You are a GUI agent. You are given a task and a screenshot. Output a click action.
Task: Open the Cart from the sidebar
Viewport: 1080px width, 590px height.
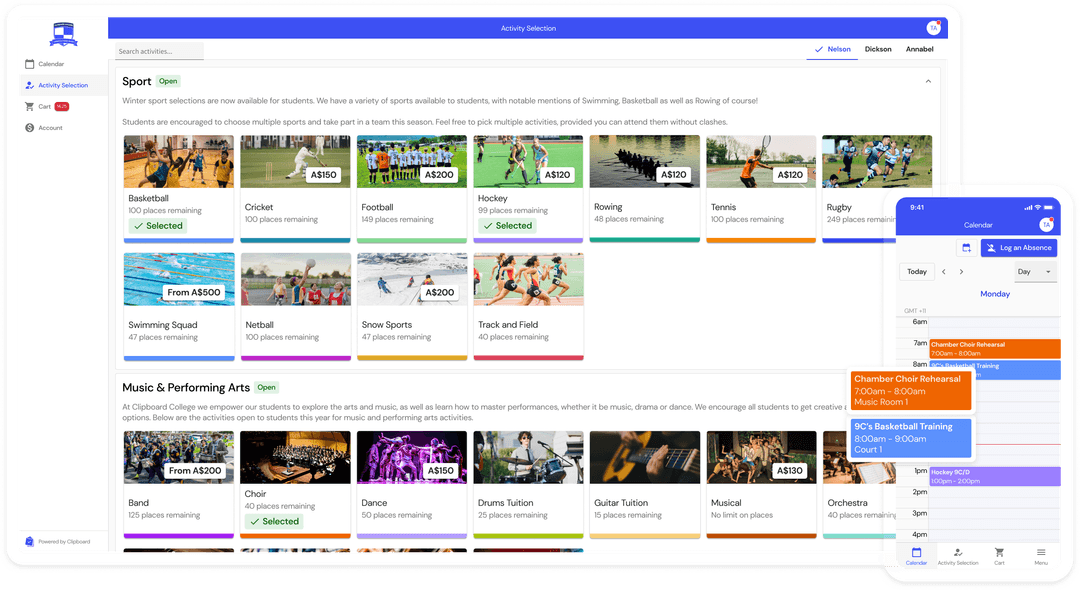pos(40,106)
